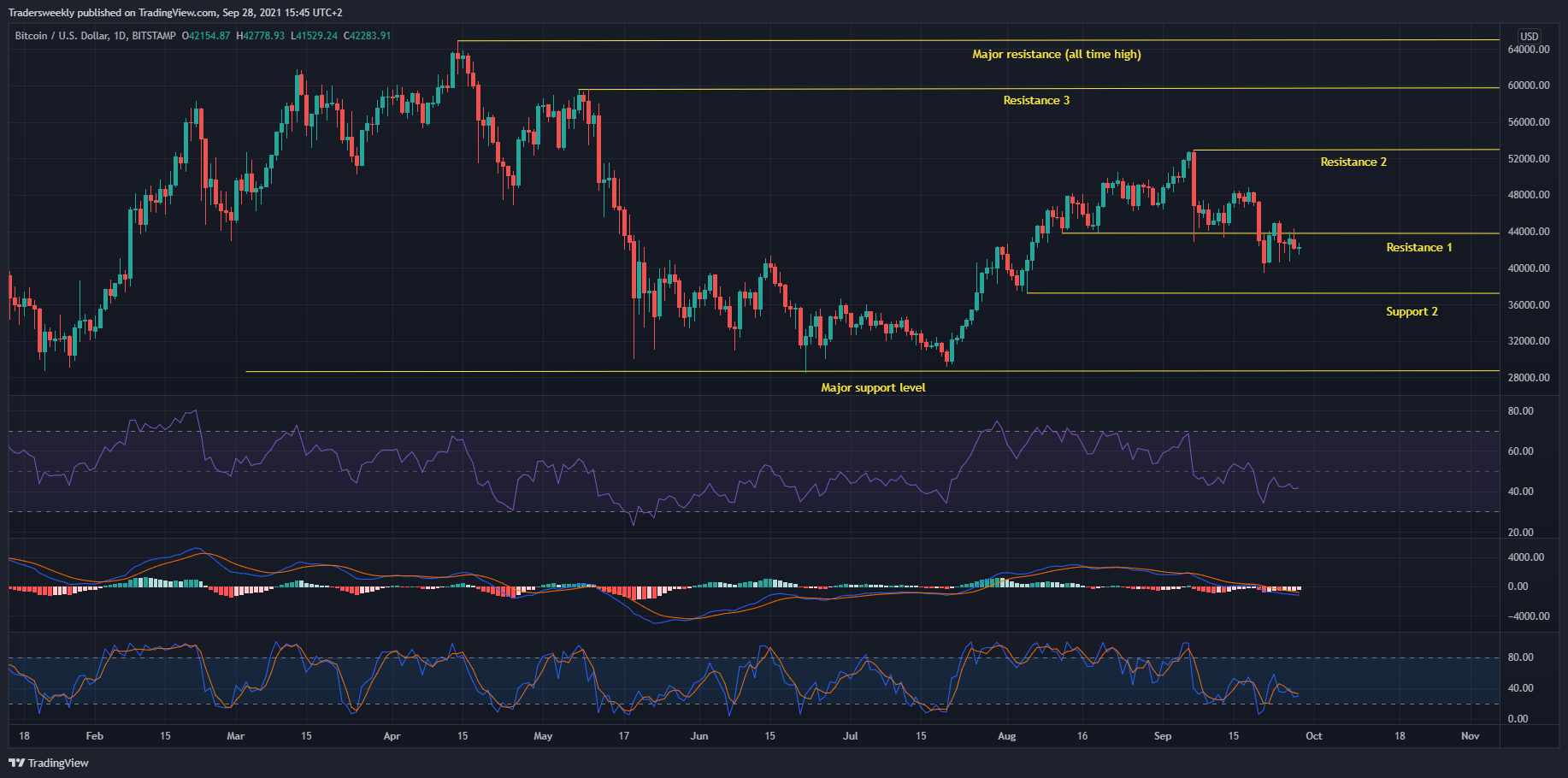Screen dimensions: 1568x778
Task: Click the Jul date label on time axis
Action: coord(850,736)
